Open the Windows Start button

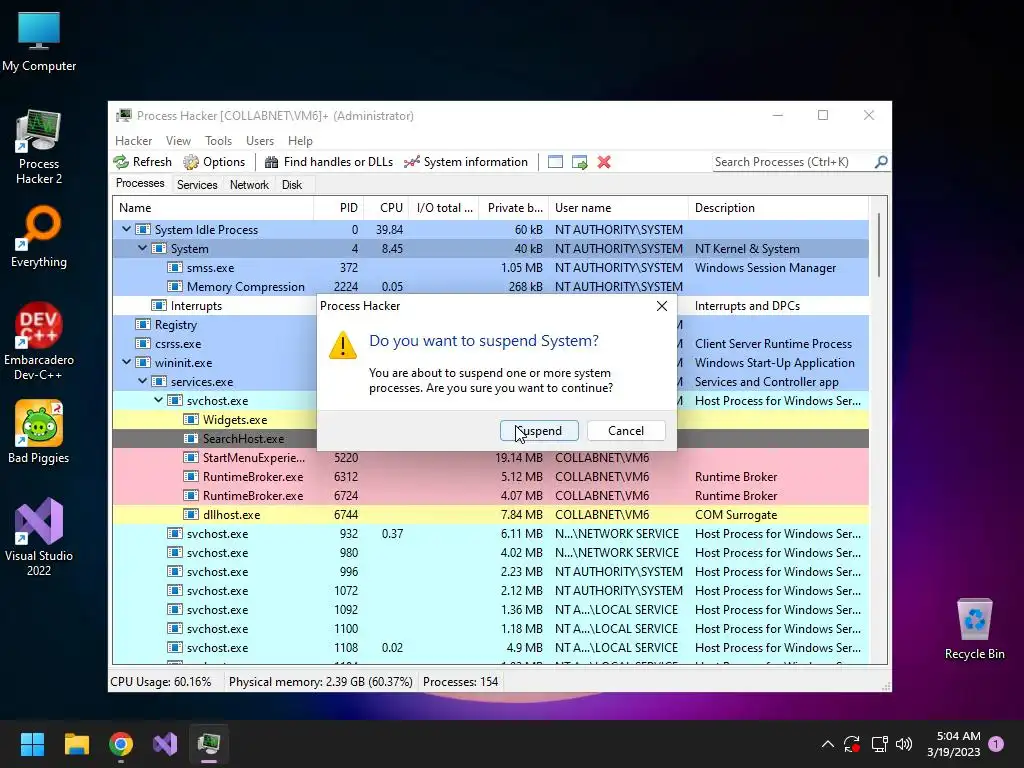(32, 744)
